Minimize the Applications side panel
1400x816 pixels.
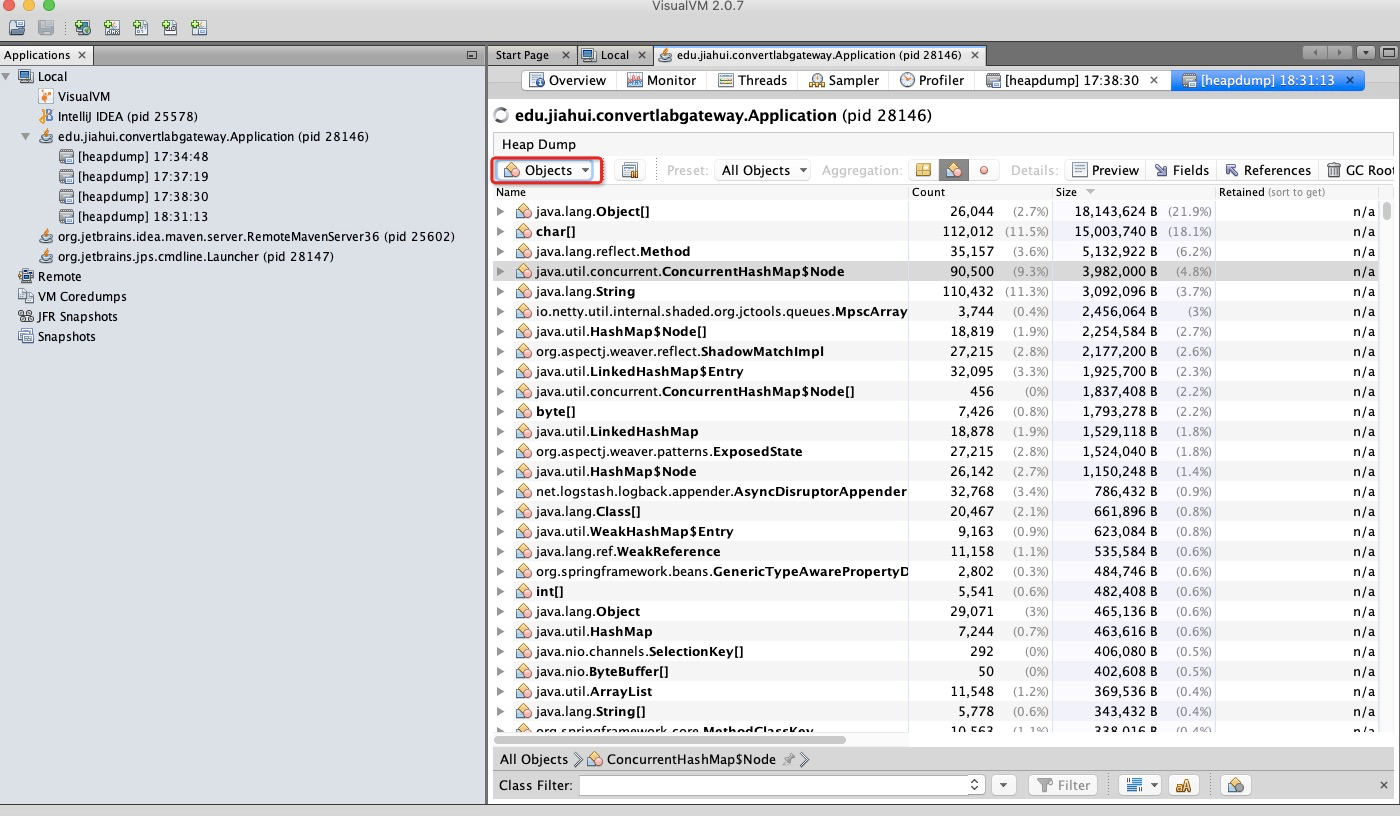click(x=471, y=55)
